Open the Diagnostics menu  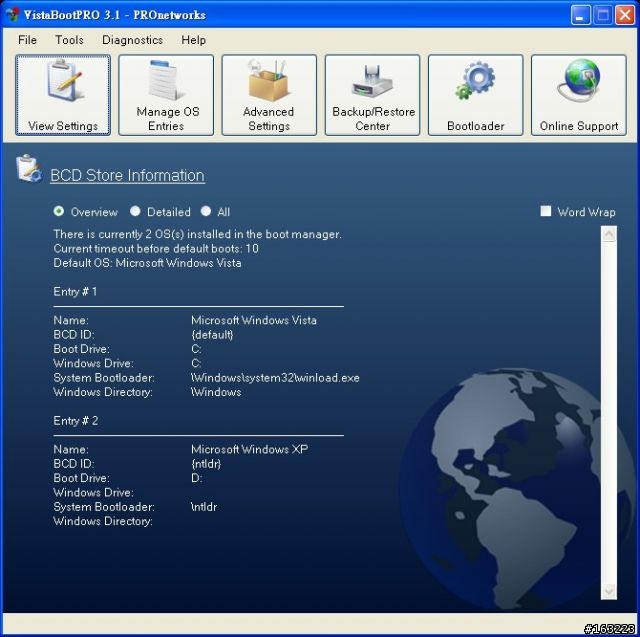(132, 40)
